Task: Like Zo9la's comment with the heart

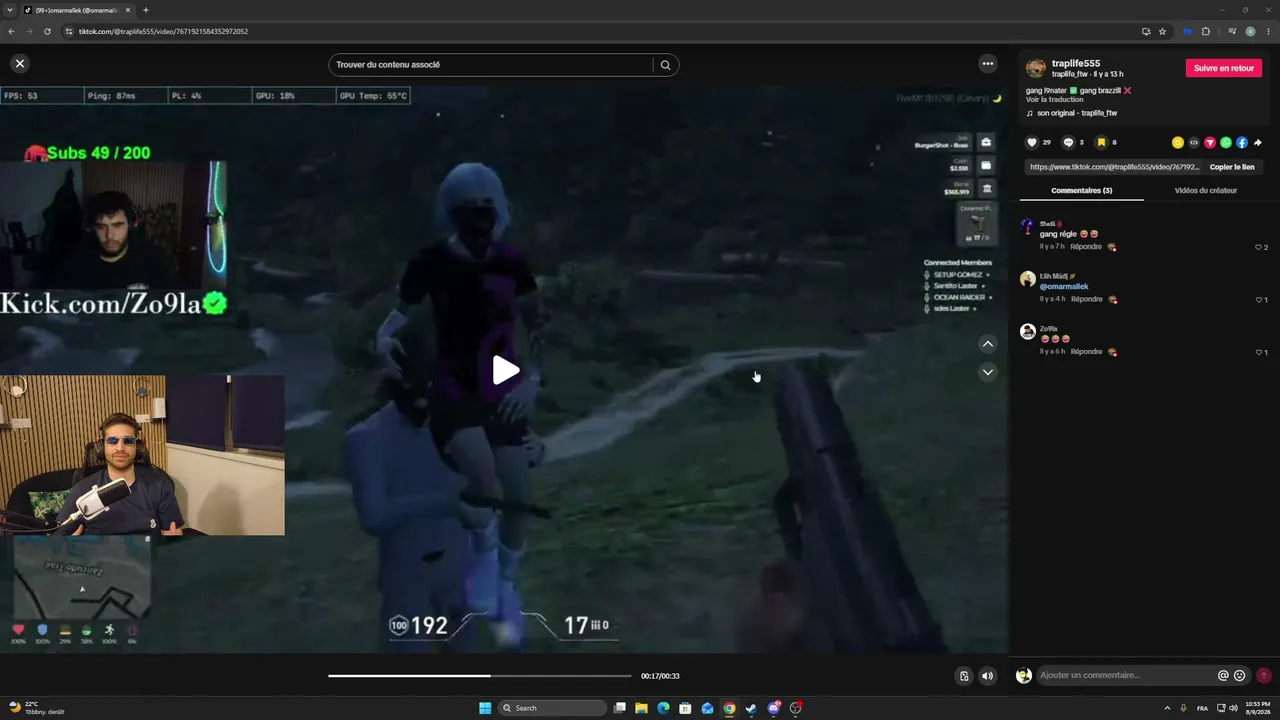Action: click(1261, 352)
